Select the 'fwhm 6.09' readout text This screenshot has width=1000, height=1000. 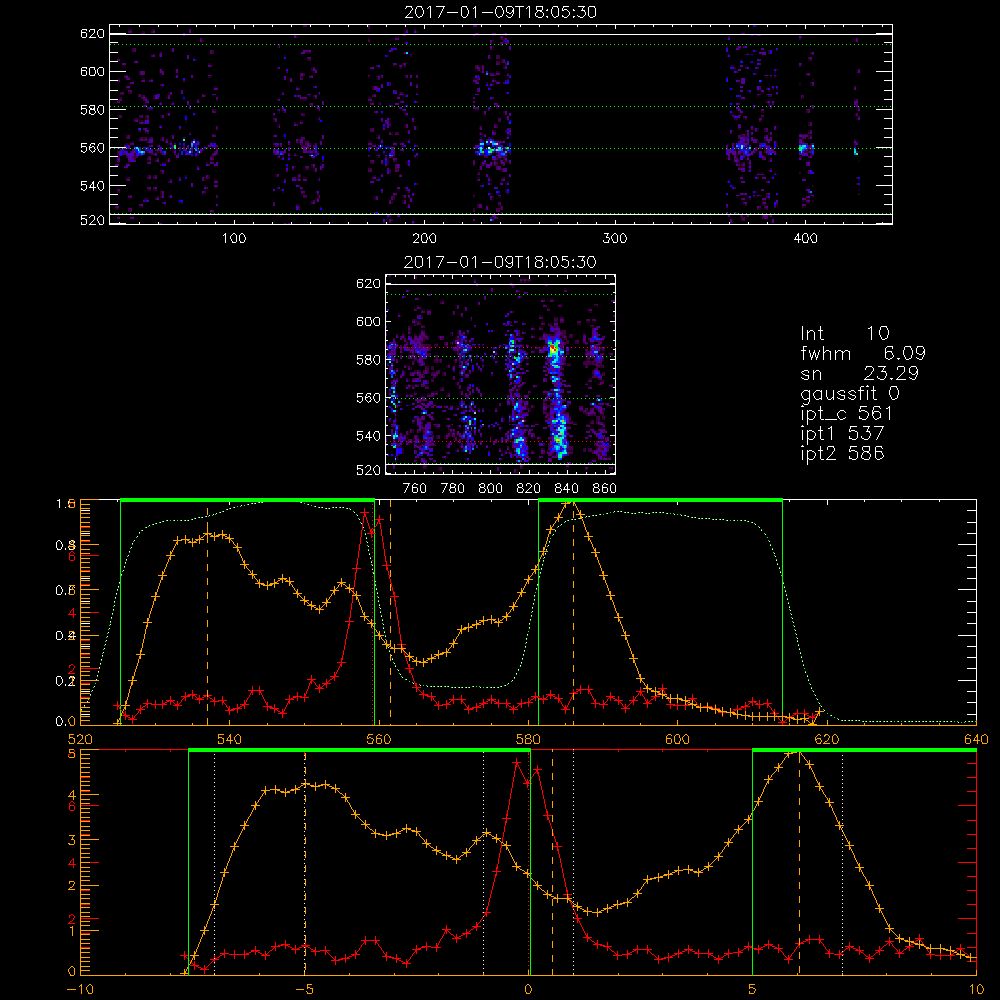863,353
